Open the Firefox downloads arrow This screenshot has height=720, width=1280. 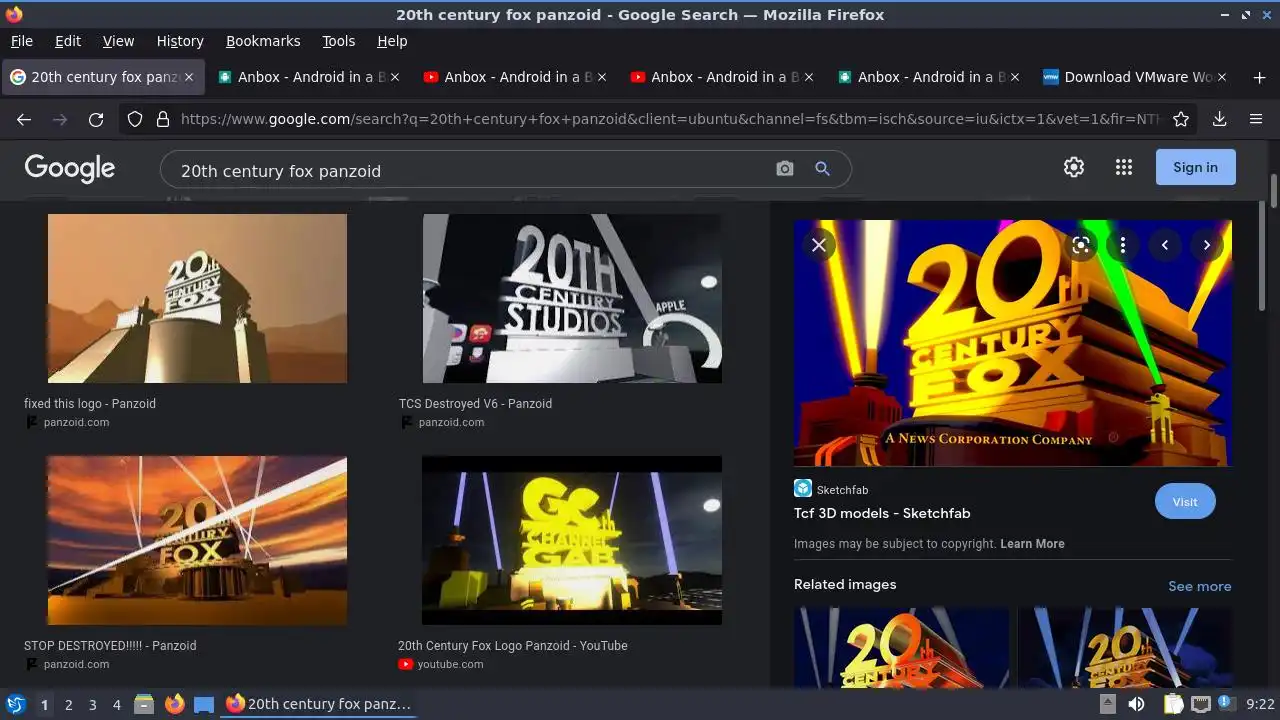(1219, 119)
